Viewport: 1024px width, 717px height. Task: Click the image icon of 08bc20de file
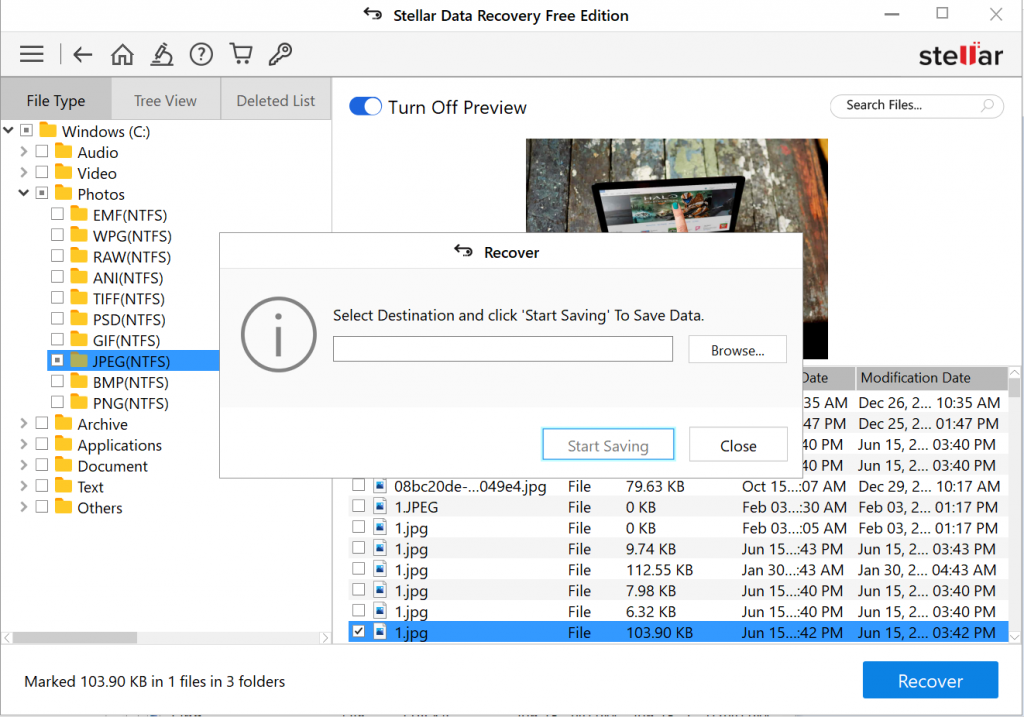380,485
